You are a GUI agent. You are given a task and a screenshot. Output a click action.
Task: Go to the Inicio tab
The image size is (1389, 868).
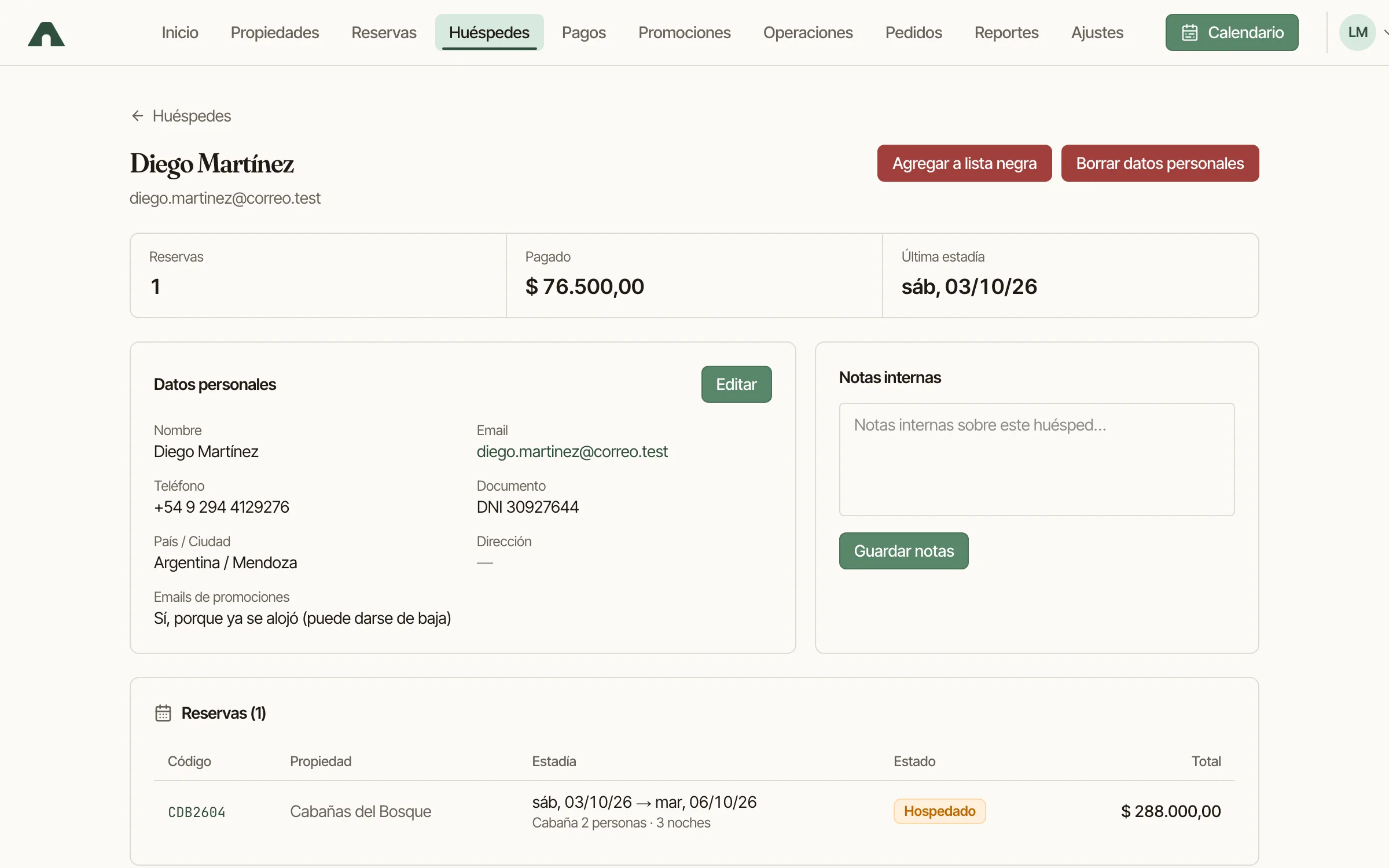coord(180,32)
